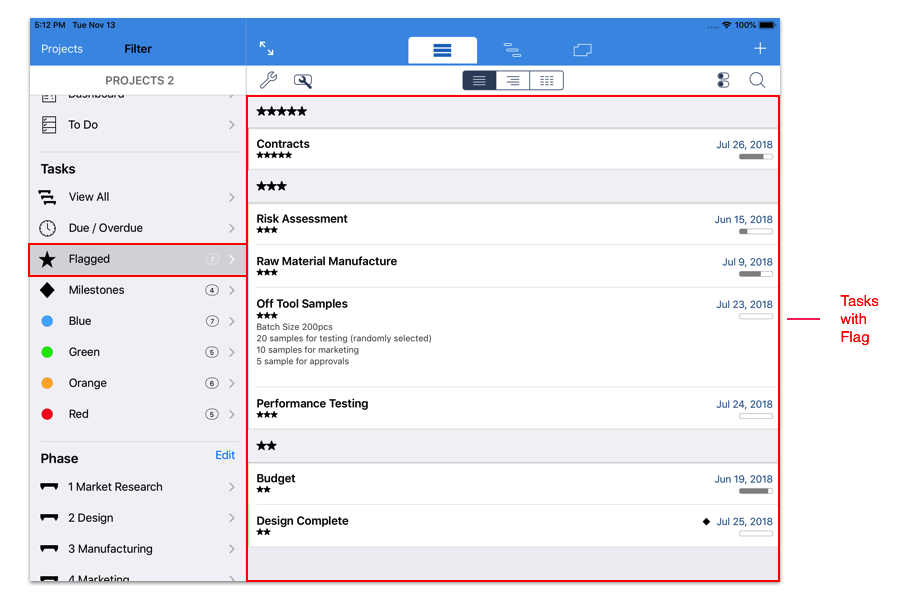Tap Edit next to Phase
902x600 pixels.
[225, 455]
